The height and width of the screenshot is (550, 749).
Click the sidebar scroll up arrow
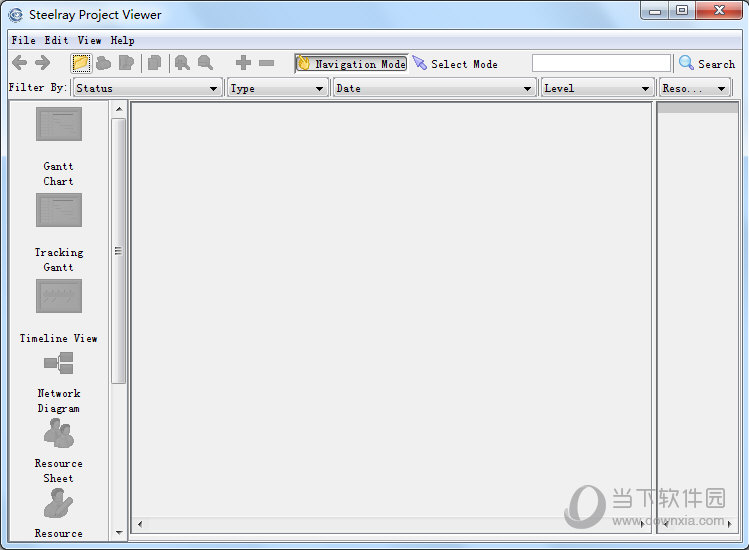tap(119, 109)
